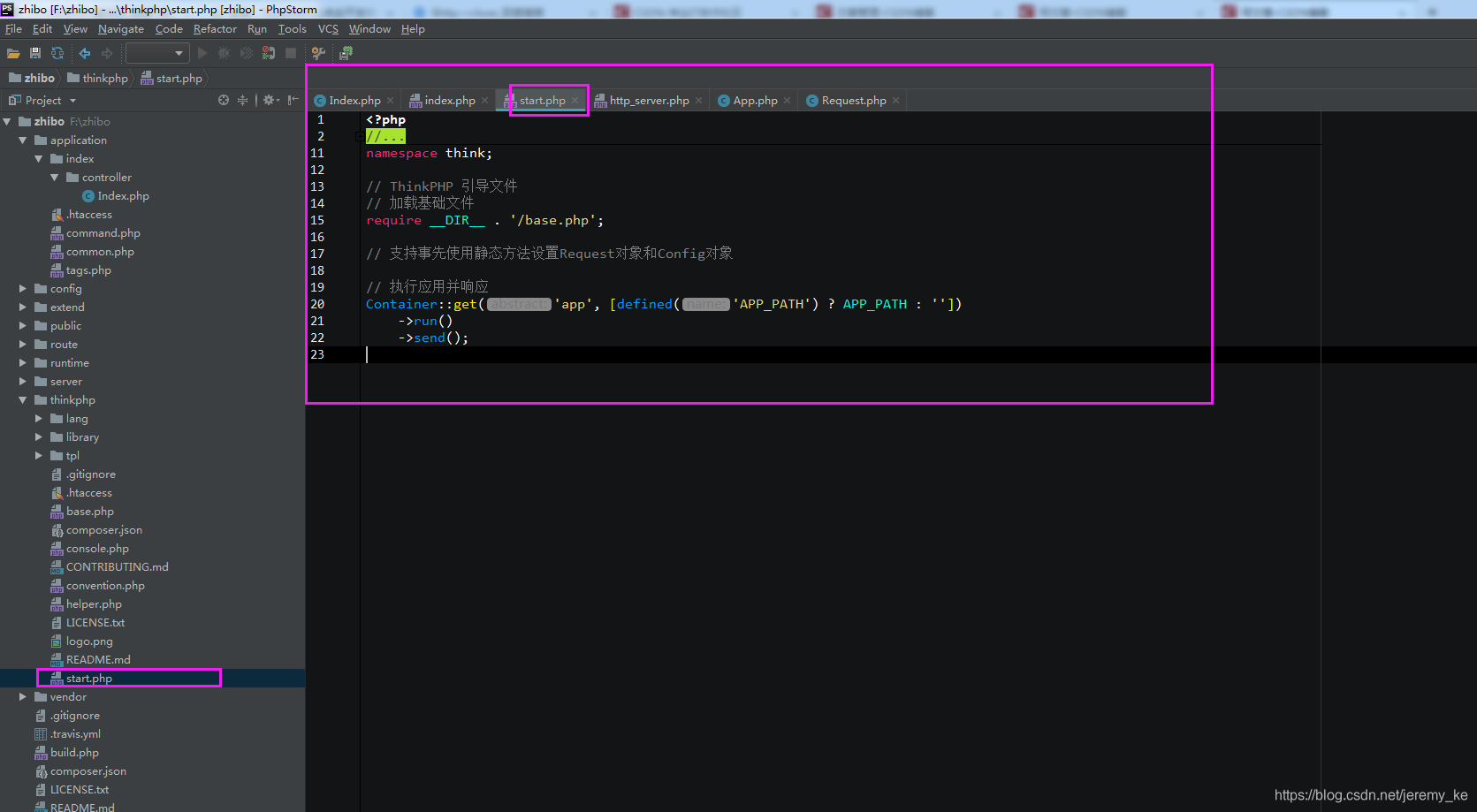
Task: Click thinkphp in the breadcrumb bar
Action: coord(98,79)
